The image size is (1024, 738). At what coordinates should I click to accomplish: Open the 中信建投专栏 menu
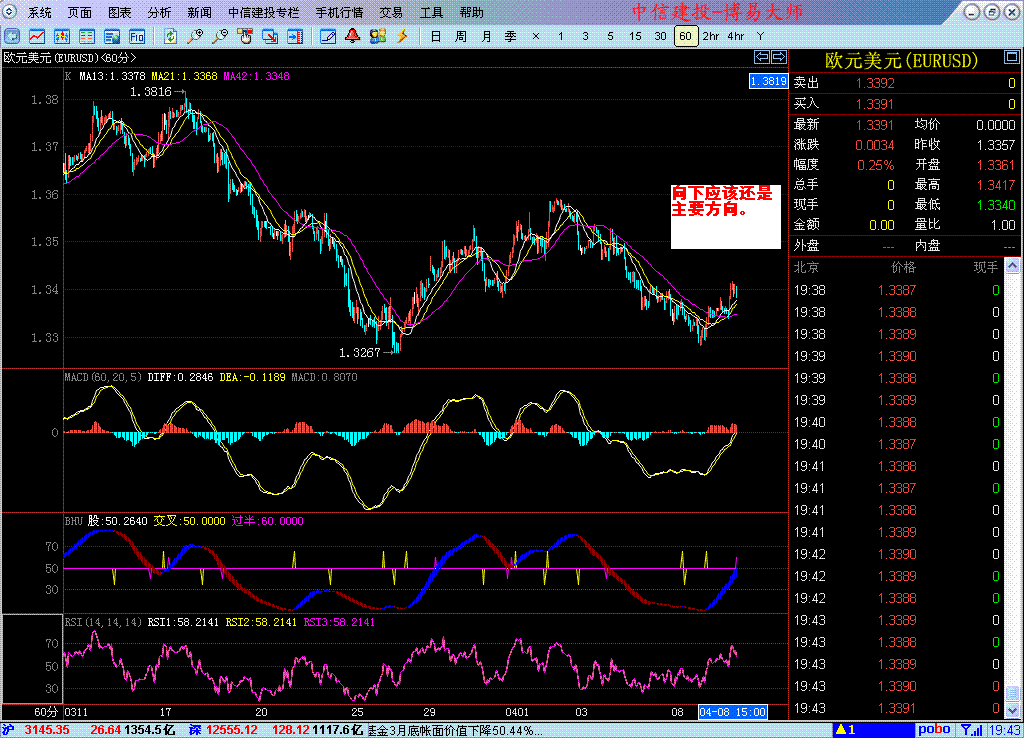point(264,12)
